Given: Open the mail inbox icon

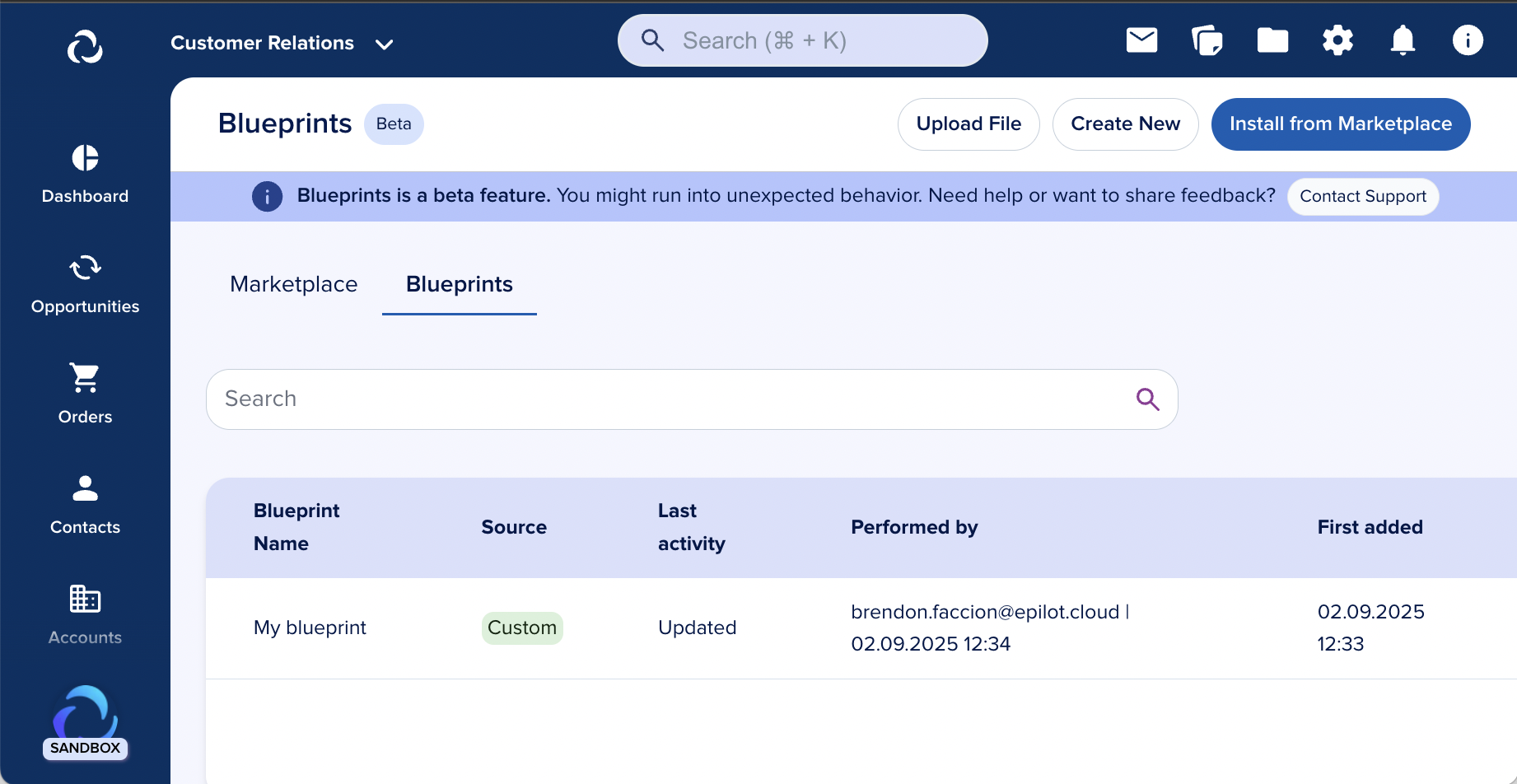Looking at the screenshot, I should pos(1141,40).
